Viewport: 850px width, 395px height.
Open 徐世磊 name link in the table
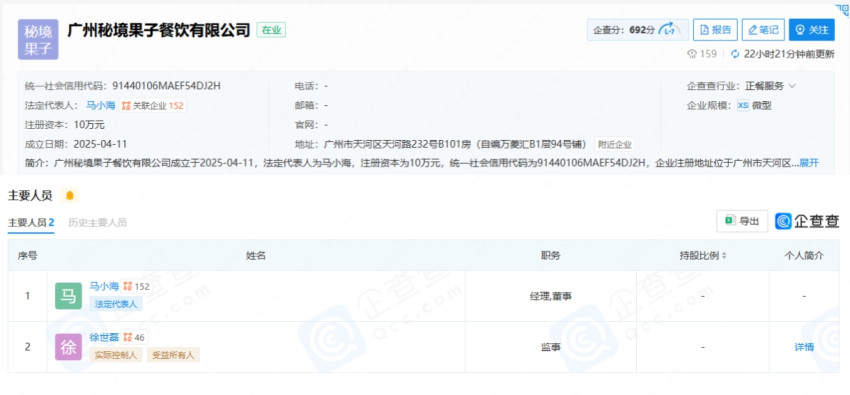pos(104,338)
